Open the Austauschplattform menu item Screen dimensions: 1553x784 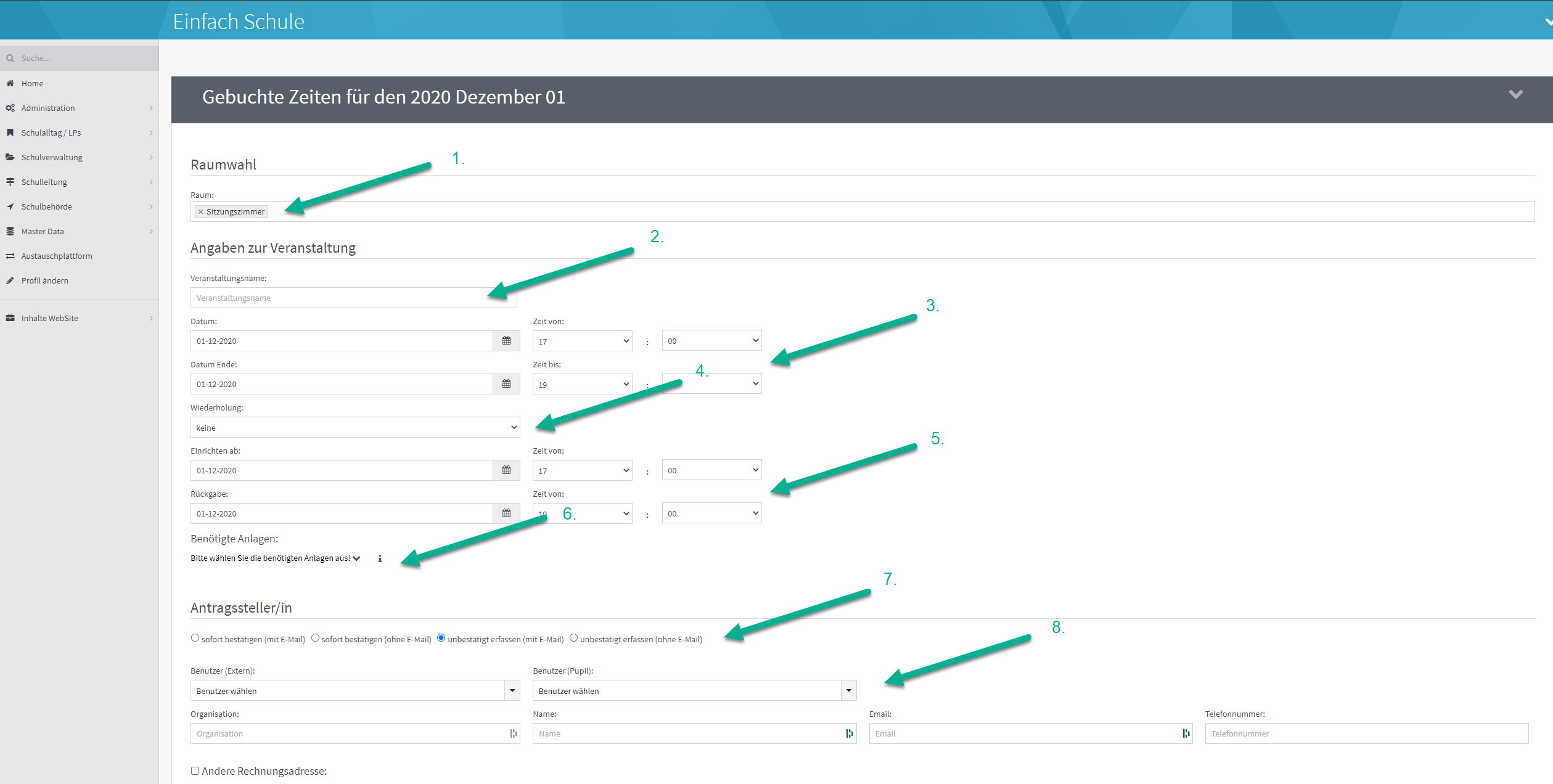pyautogui.click(x=79, y=256)
